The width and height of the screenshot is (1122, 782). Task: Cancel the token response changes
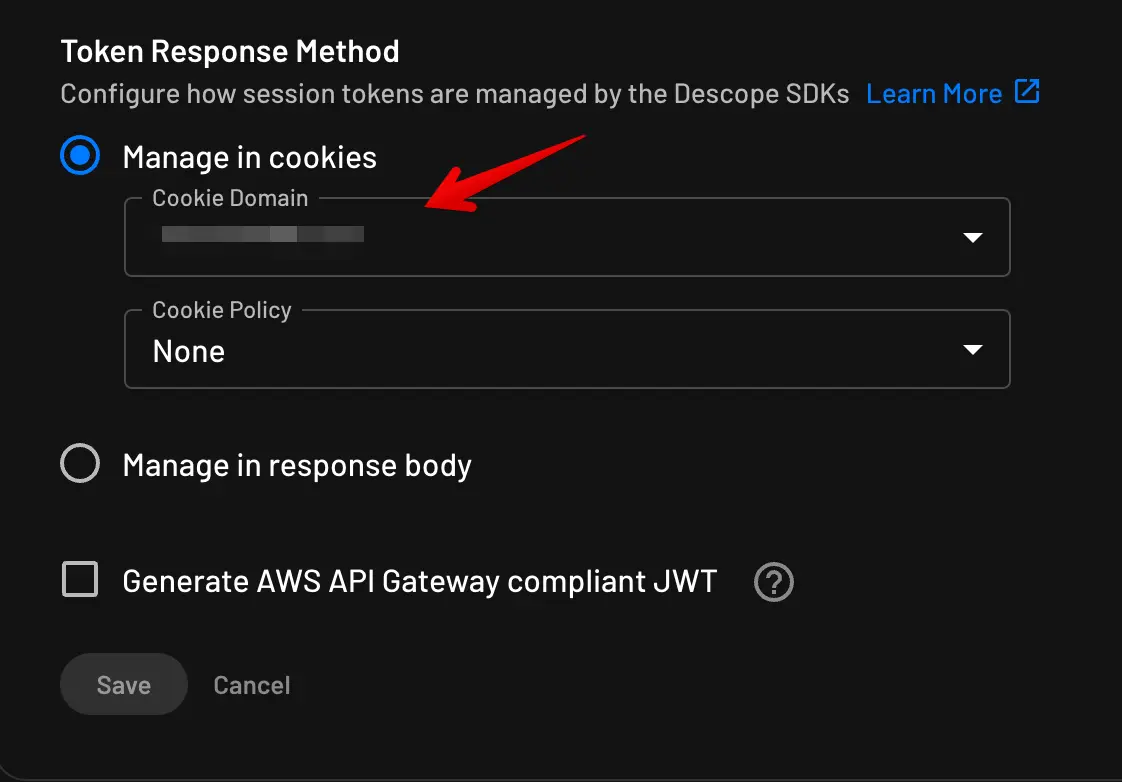click(251, 684)
